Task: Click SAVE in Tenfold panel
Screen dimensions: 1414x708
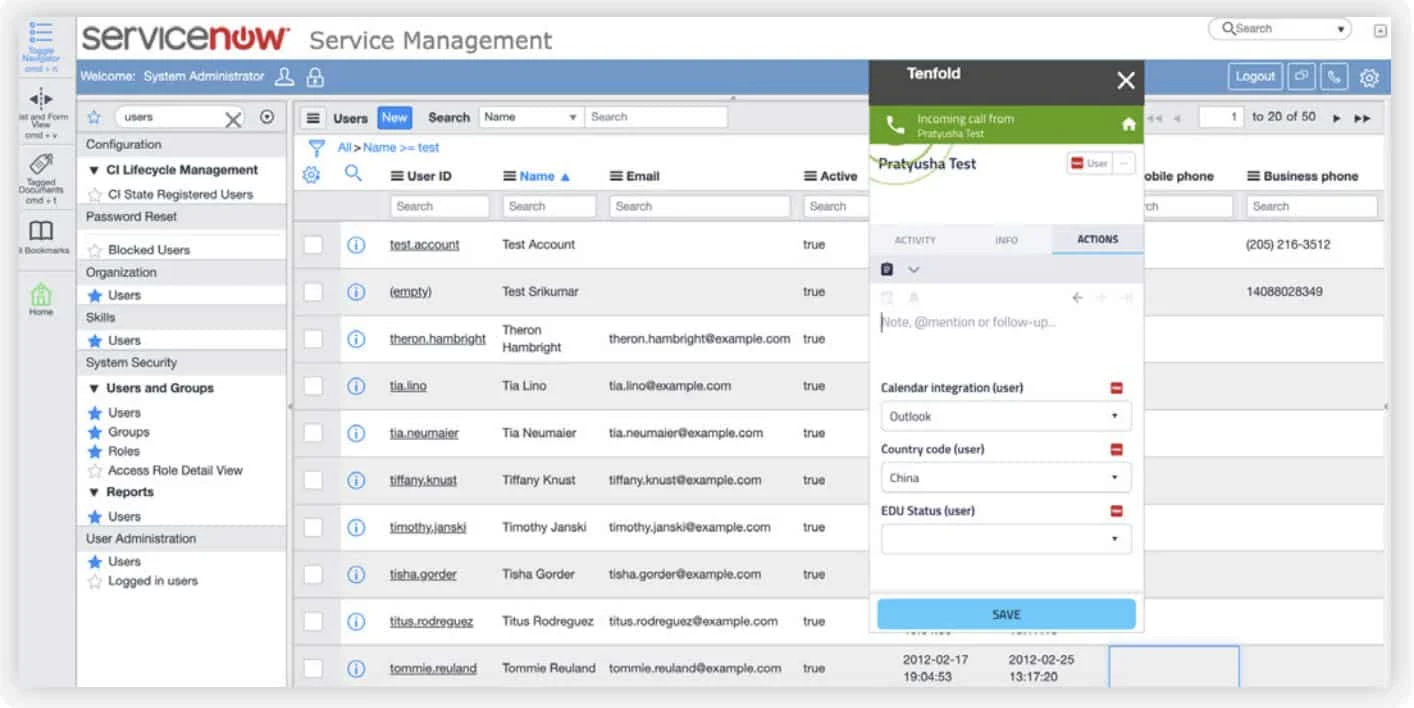Action: click(x=1006, y=614)
